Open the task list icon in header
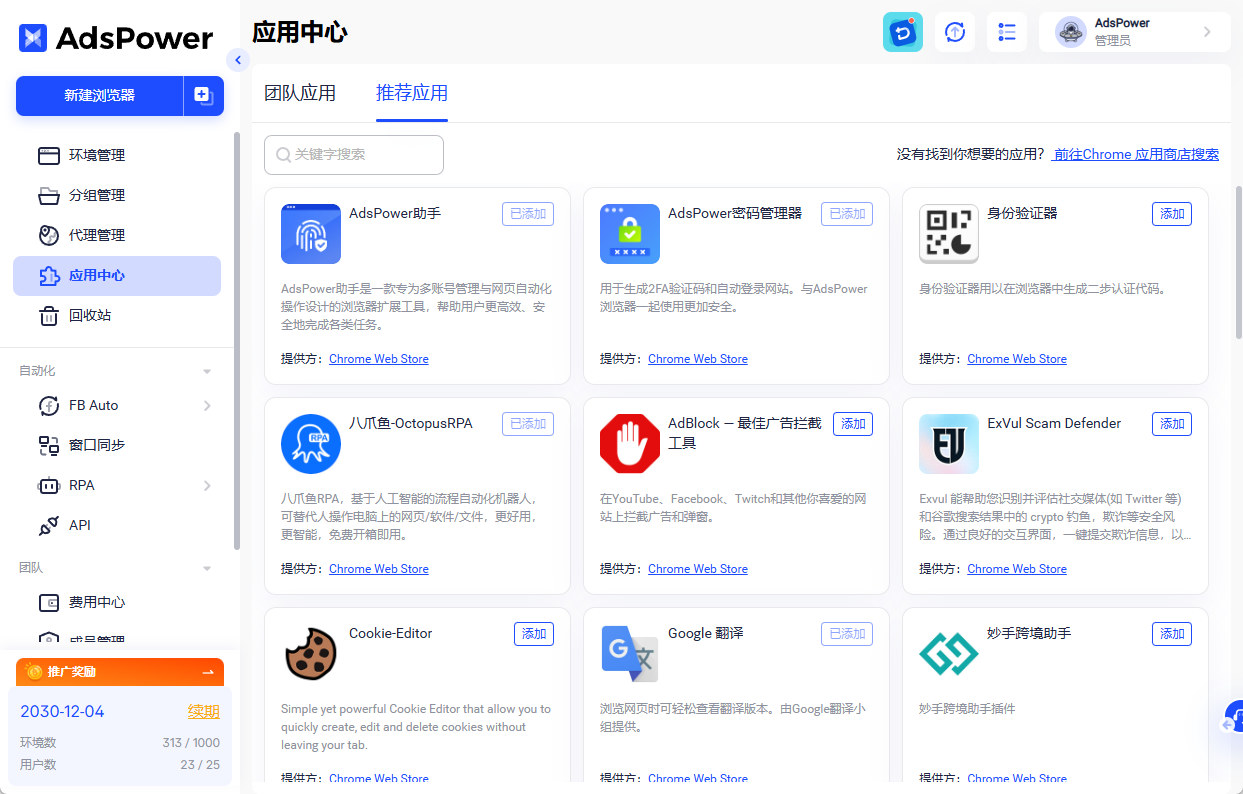This screenshot has height=794, width=1243. tap(1007, 32)
